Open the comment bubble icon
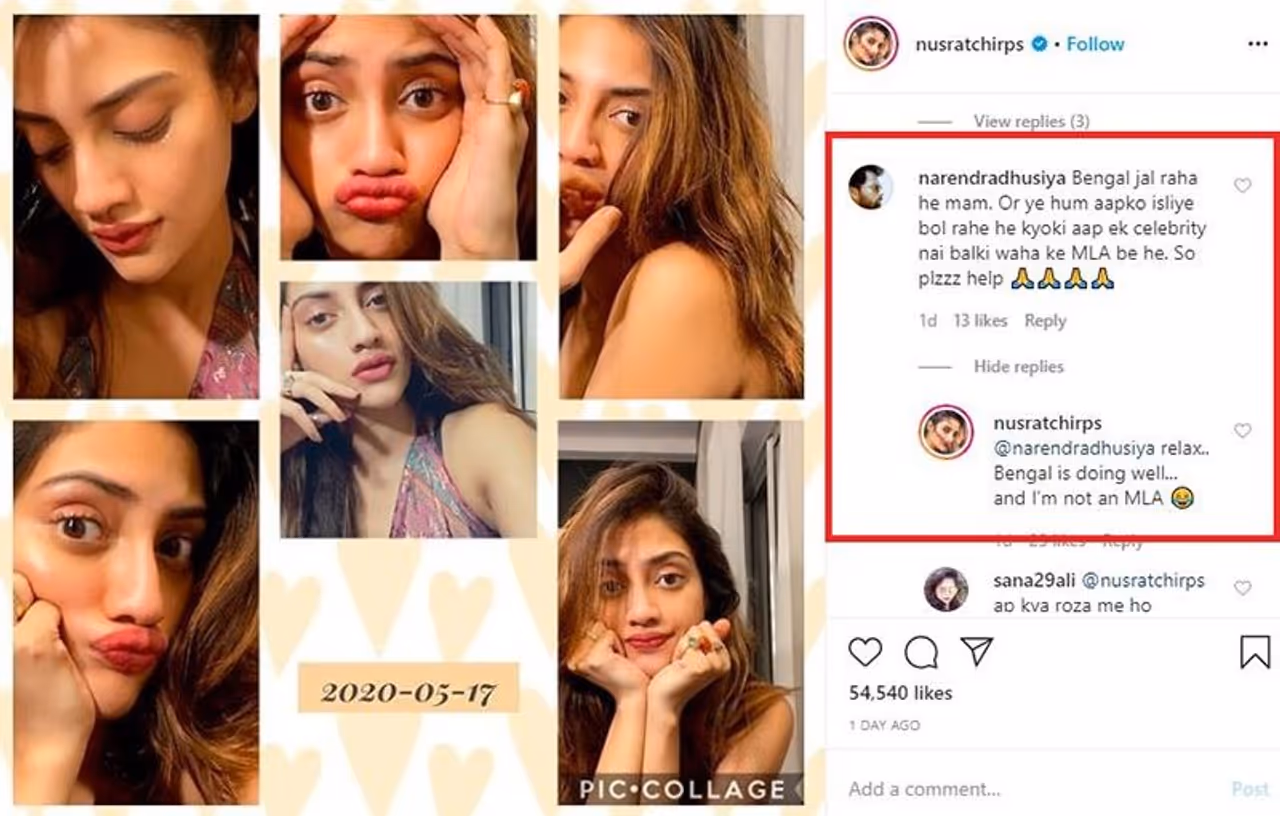 [x=921, y=652]
